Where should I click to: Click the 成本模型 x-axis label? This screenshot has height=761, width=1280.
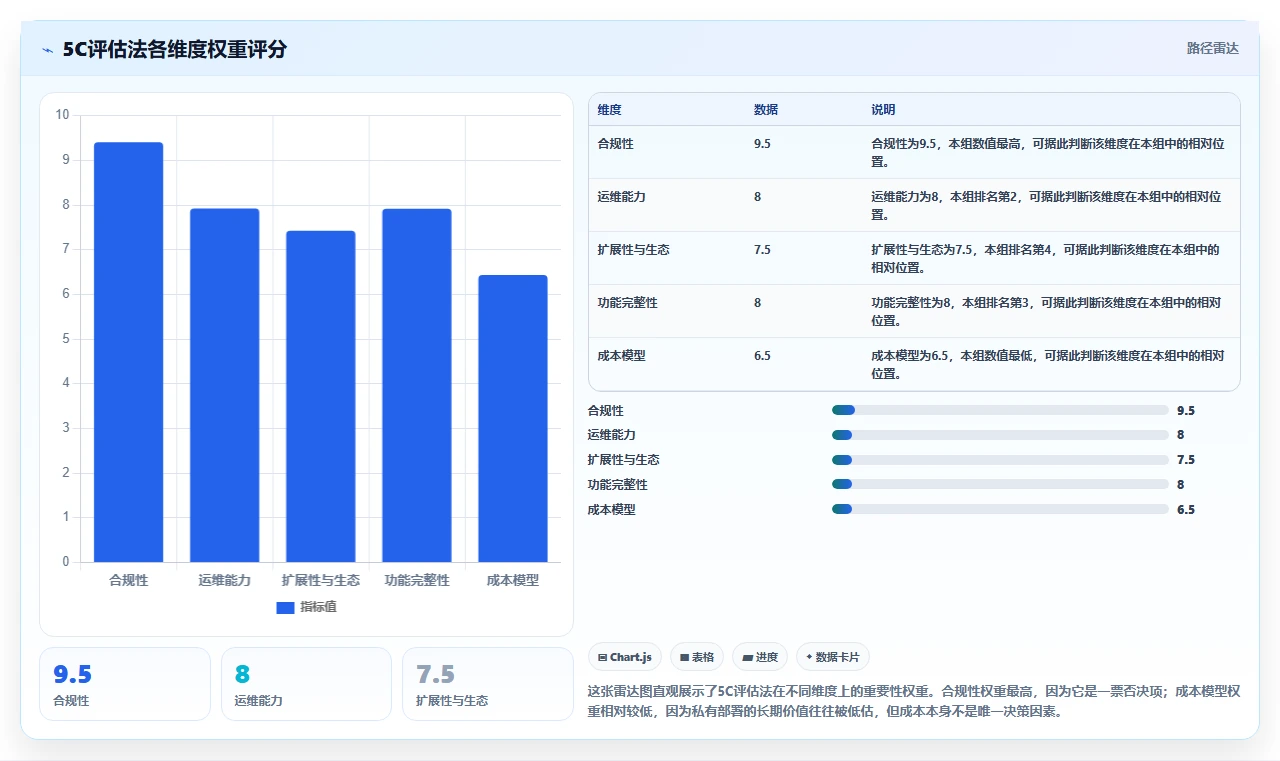[x=513, y=580]
